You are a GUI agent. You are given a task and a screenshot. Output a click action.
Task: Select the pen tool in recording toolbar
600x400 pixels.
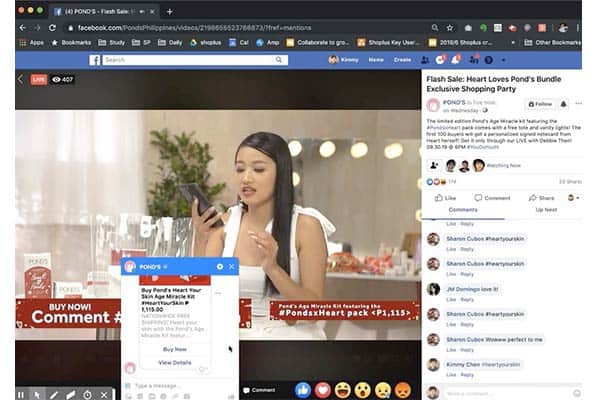pyautogui.click(x=54, y=395)
